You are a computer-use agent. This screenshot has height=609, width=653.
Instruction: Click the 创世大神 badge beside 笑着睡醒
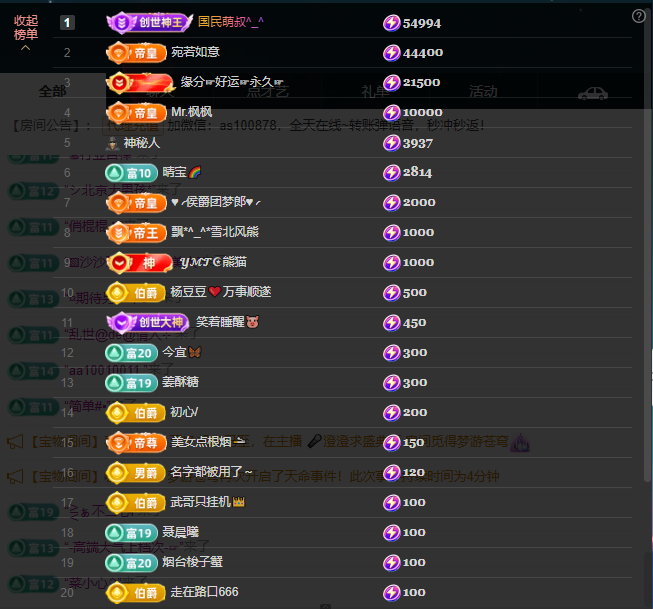pyautogui.click(x=148, y=322)
